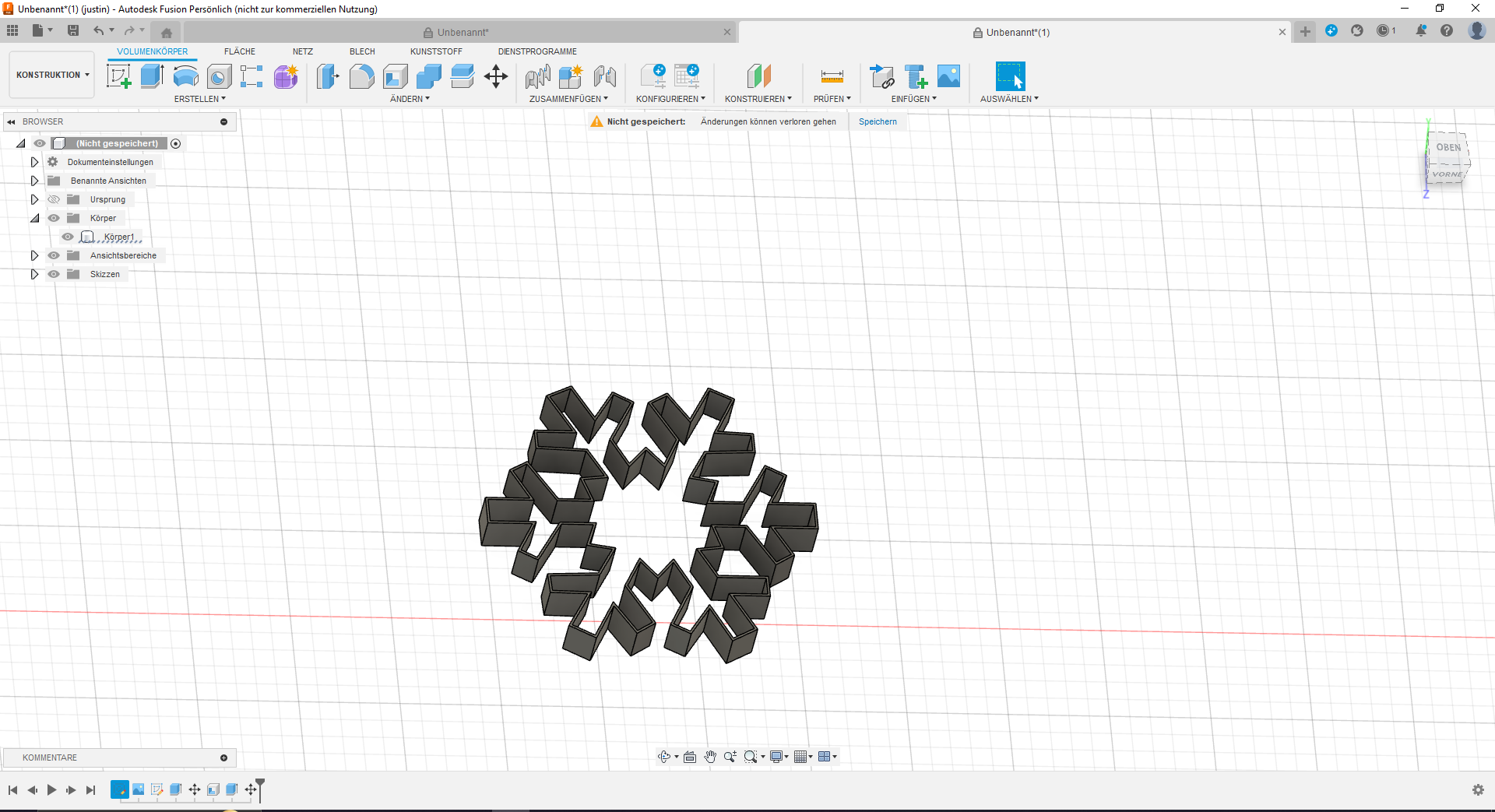Switch to the NETZ tab
1495x812 pixels.
(303, 51)
